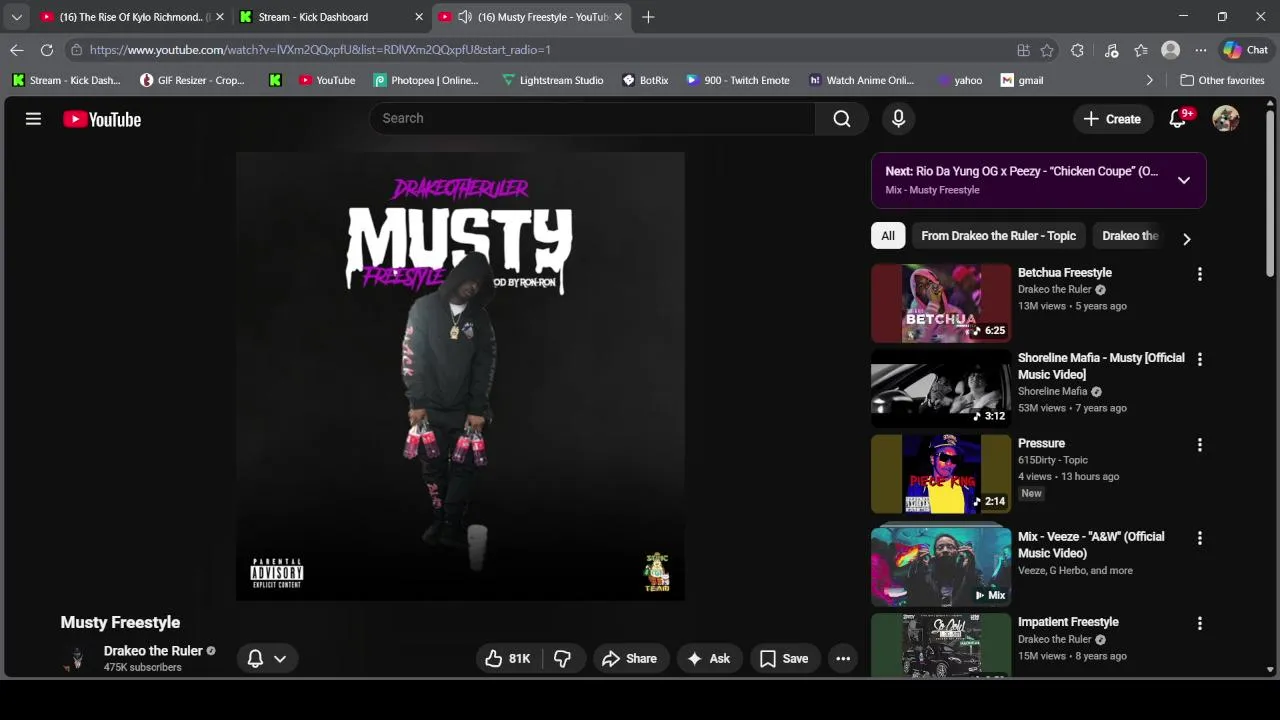Open options menu for Impatient Freestyle
This screenshot has width=1280, height=720.
tap(1200, 623)
